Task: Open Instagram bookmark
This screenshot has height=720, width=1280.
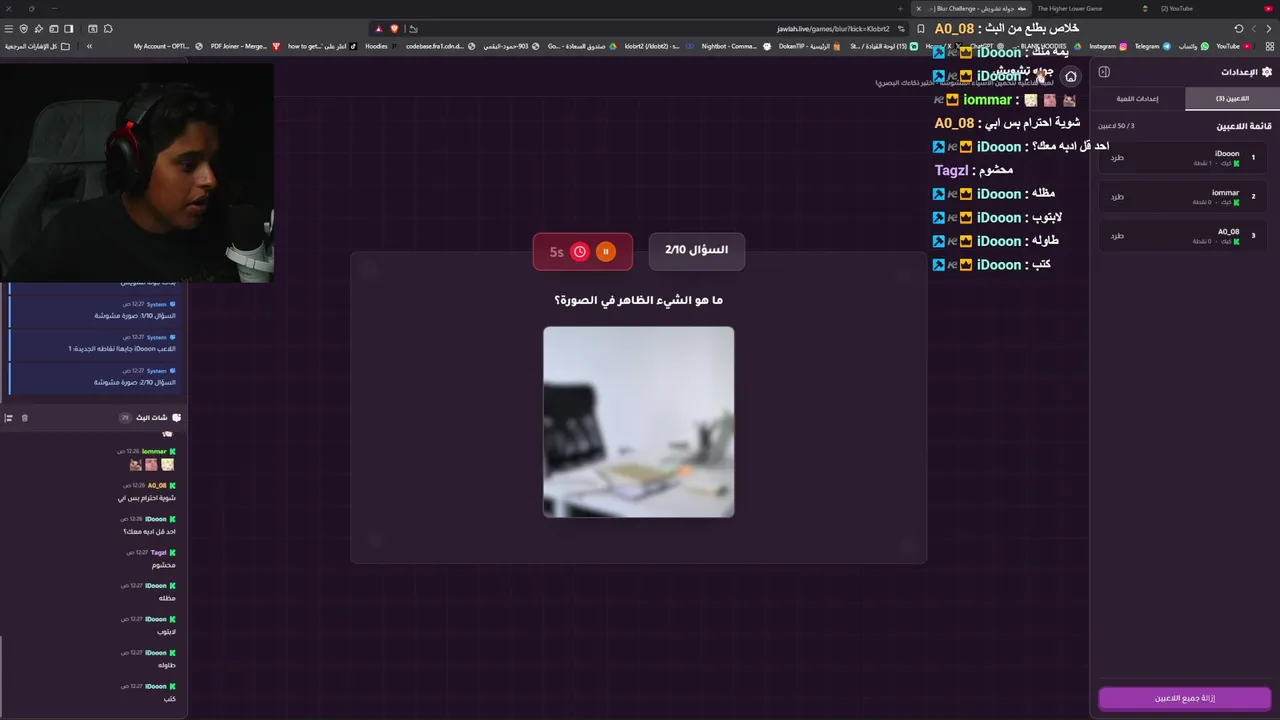Action: [x=1108, y=46]
